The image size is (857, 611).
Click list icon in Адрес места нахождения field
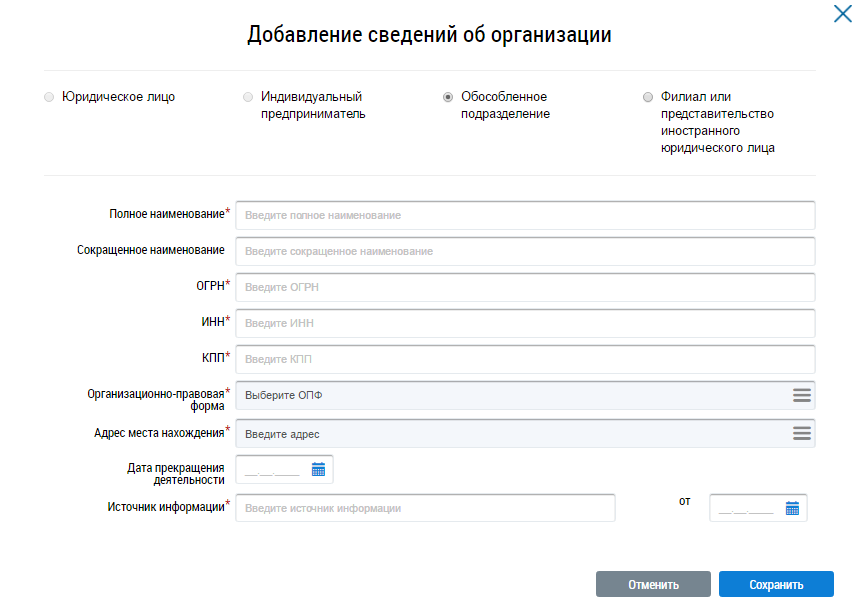pos(801,433)
